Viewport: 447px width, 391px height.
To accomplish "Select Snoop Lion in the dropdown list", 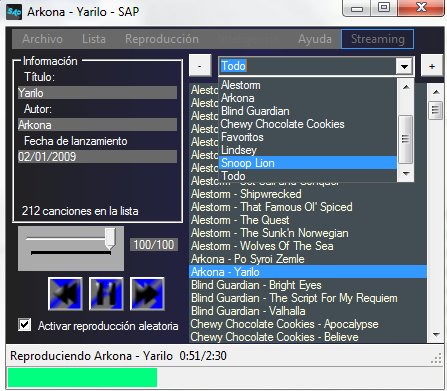I will point(308,163).
